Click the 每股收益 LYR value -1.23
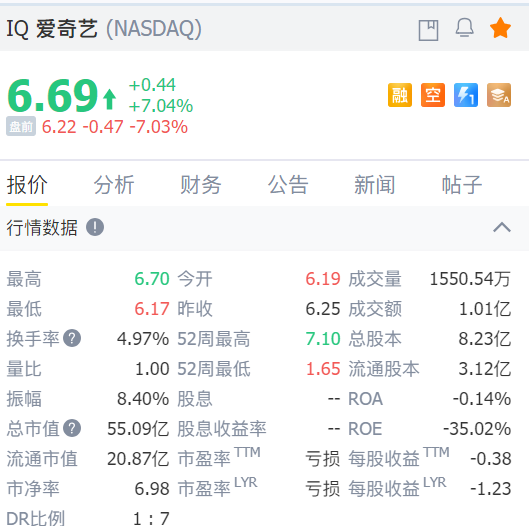 pyautogui.click(x=491, y=489)
